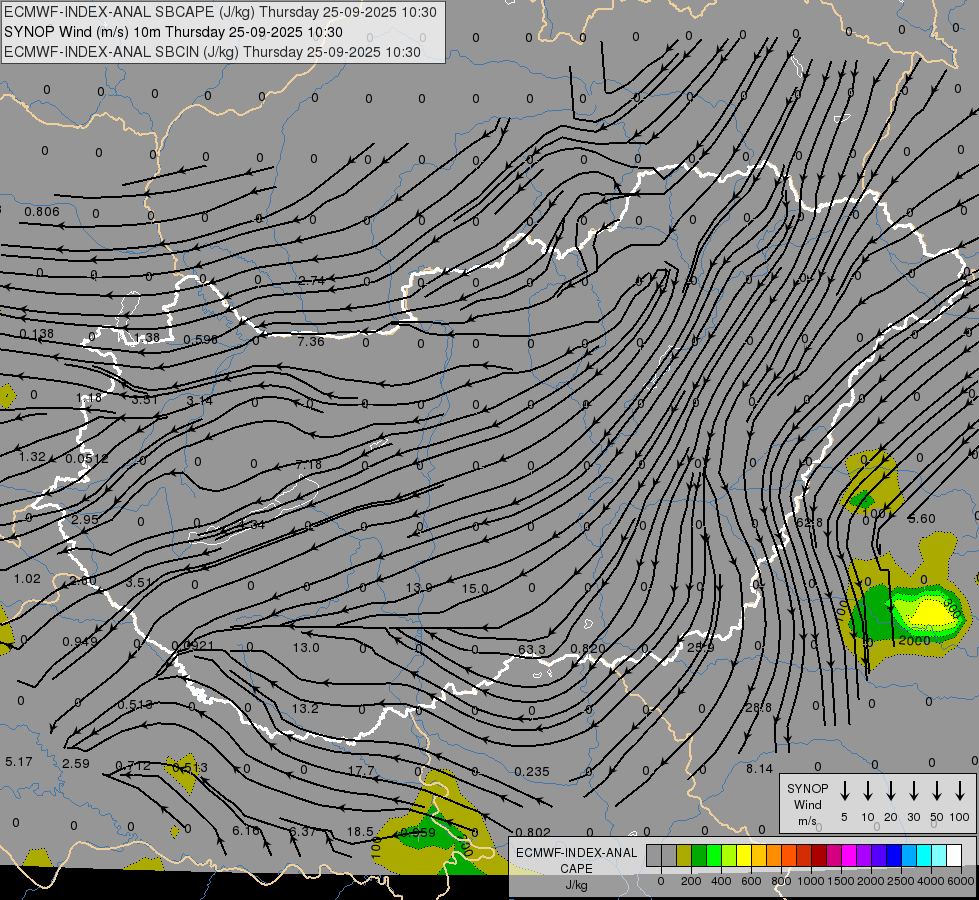Click the map value 6.16
This screenshot has width=979, height=900.
coord(245,831)
